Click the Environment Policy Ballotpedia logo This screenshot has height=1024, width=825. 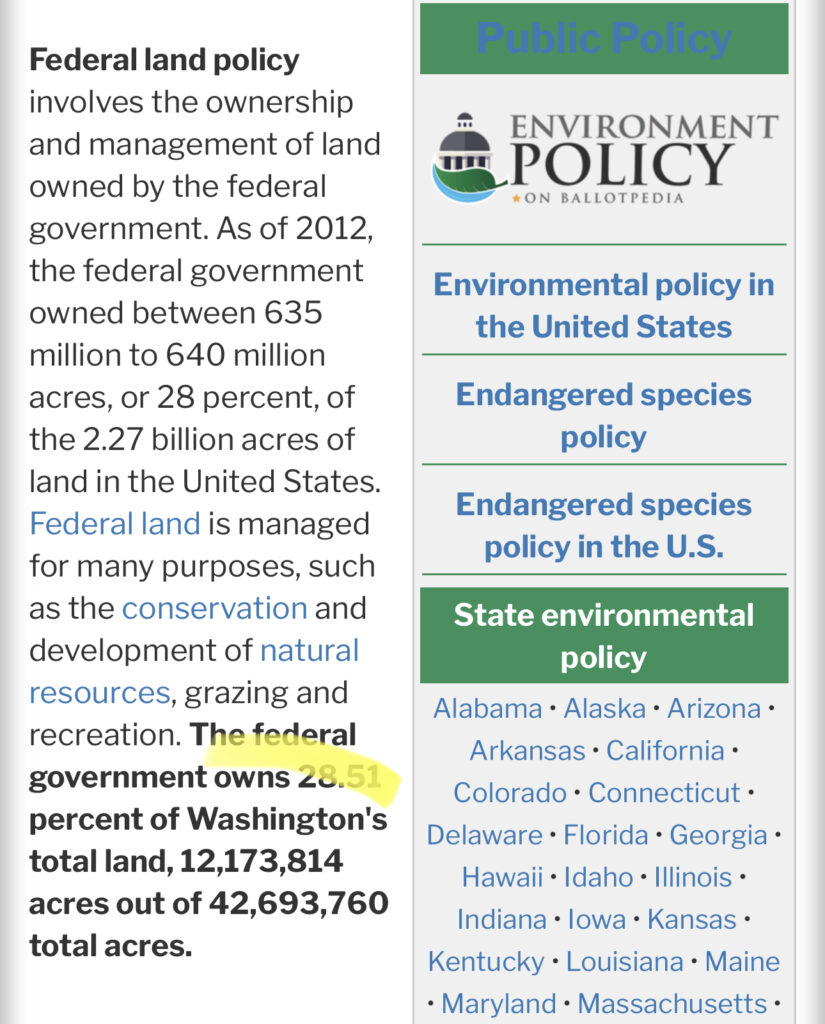[x=604, y=159]
